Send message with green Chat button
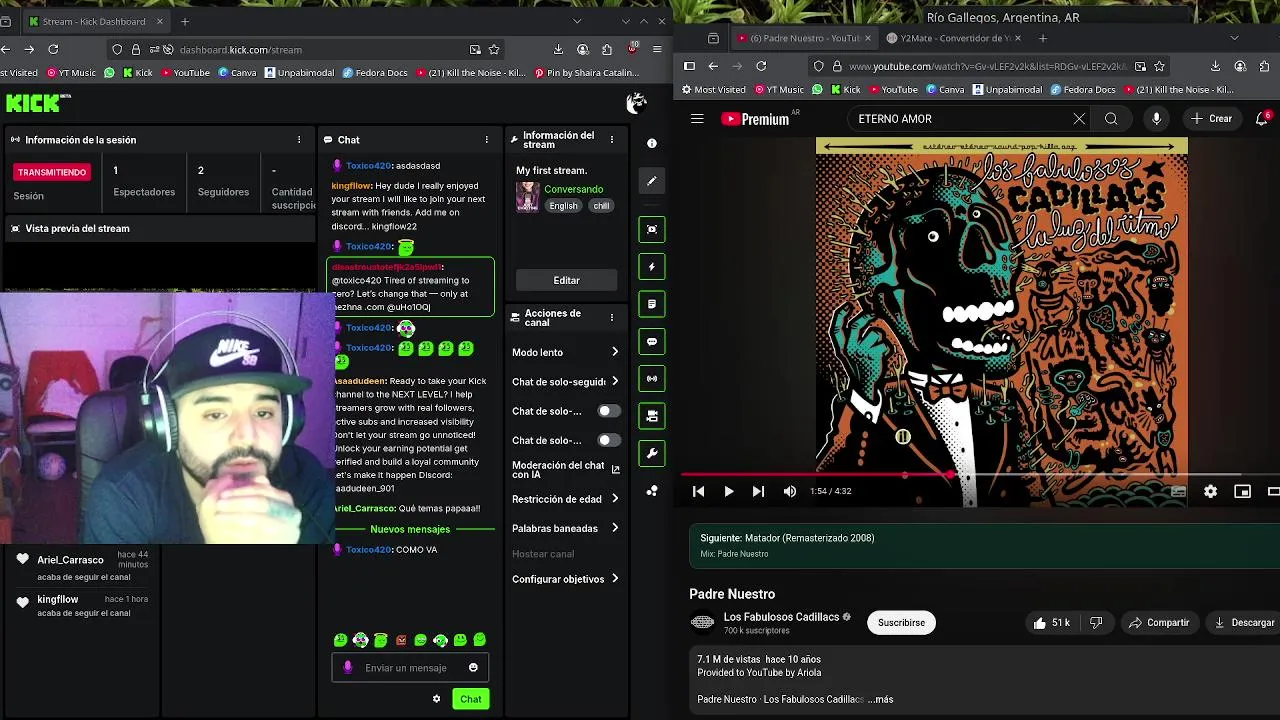1280x720 pixels. pos(470,699)
